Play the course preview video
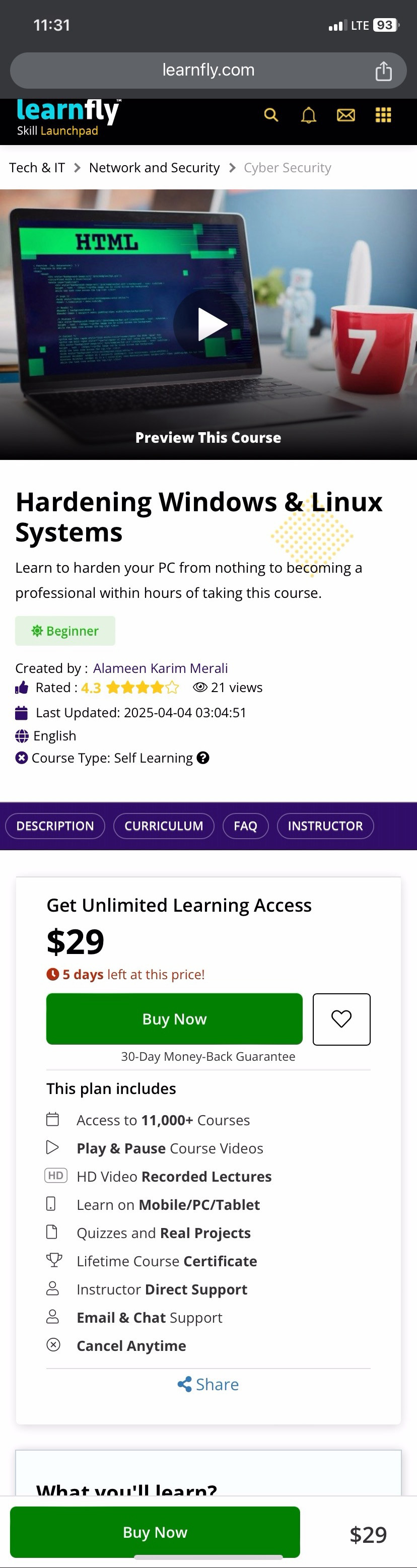The height and width of the screenshot is (1568, 417). pos(209,324)
